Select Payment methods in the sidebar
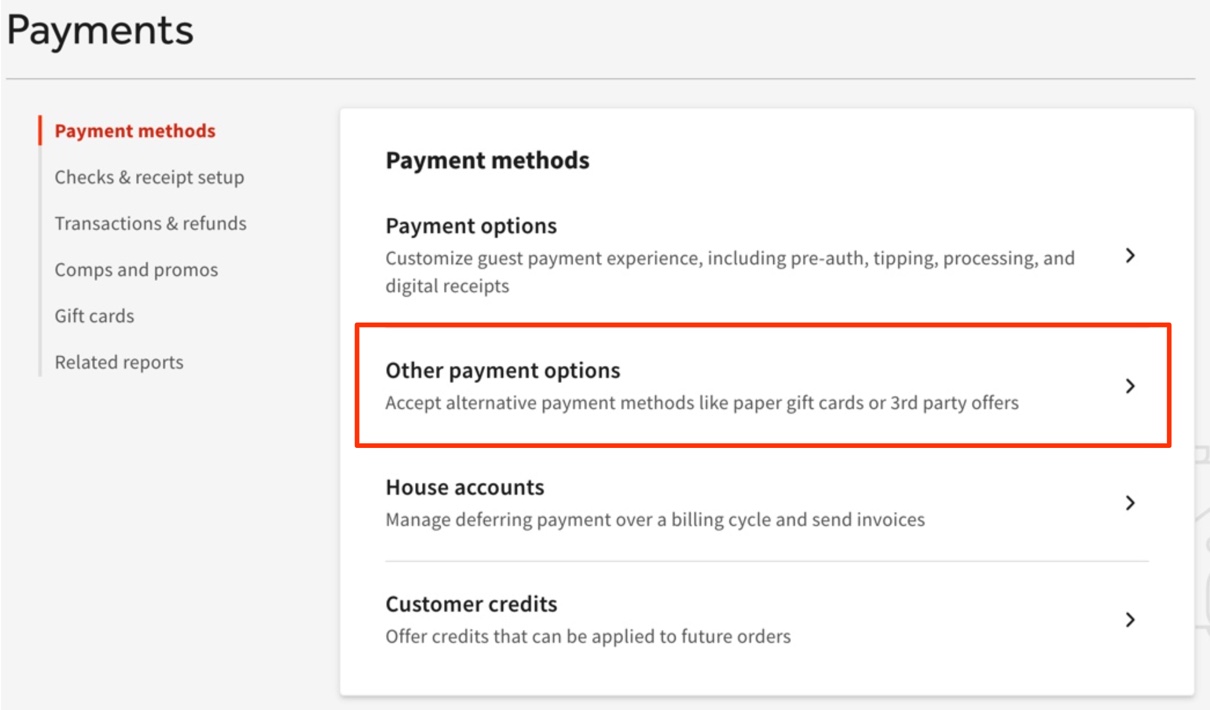The width and height of the screenshot is (1210, 710). pyautogui.click(x=134, y=130)
